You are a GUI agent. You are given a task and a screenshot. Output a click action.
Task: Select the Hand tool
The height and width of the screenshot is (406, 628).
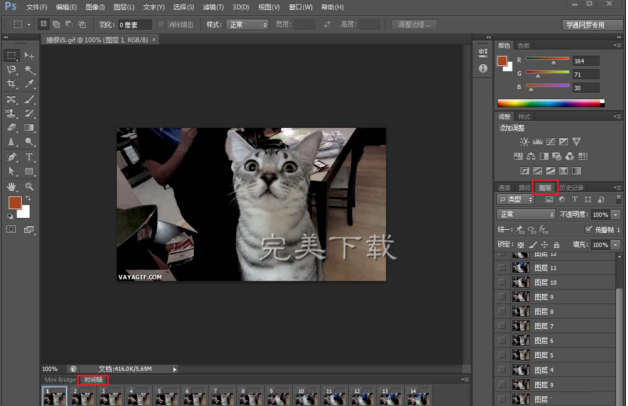(x=11, y=186)
